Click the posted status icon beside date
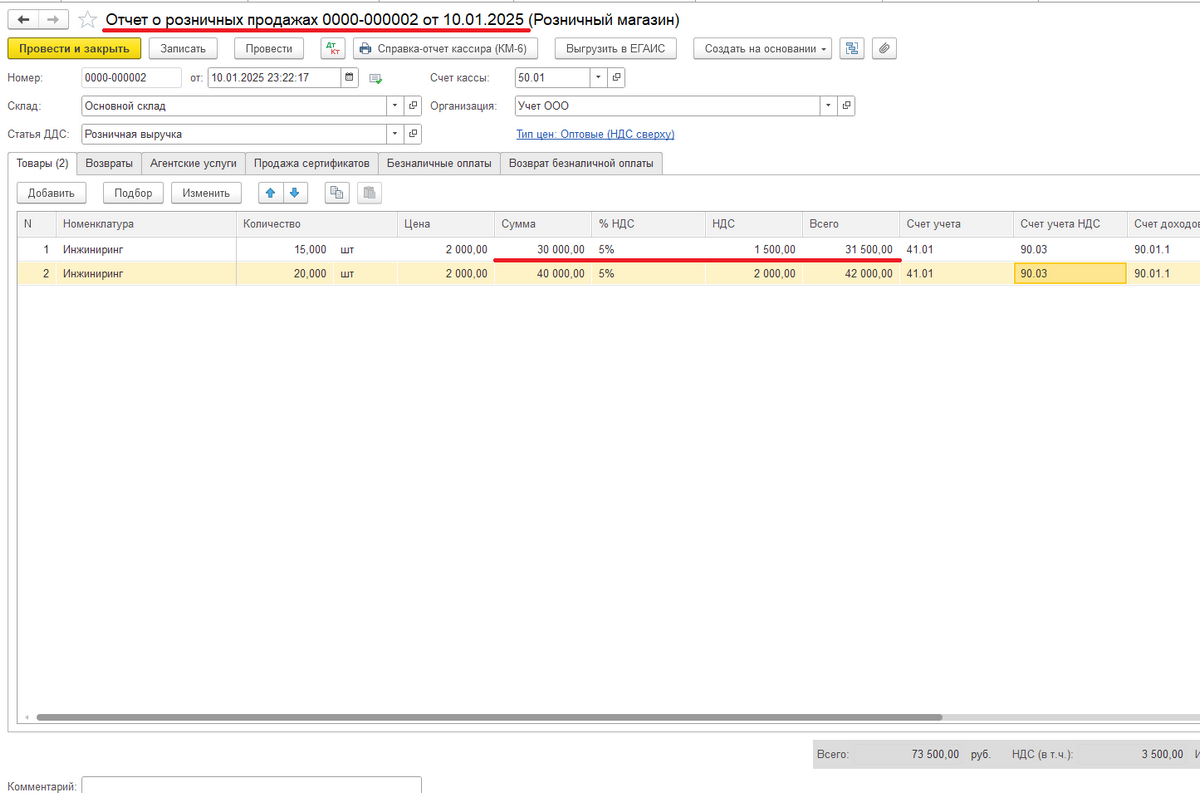 [376, 78]
